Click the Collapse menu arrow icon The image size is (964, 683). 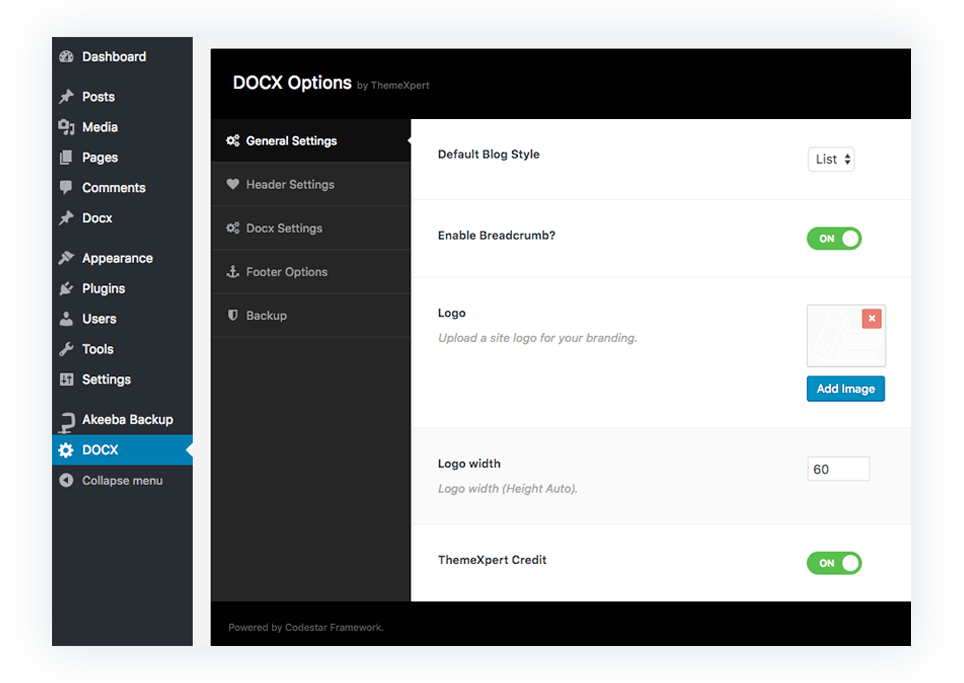(x=66, y=480)
